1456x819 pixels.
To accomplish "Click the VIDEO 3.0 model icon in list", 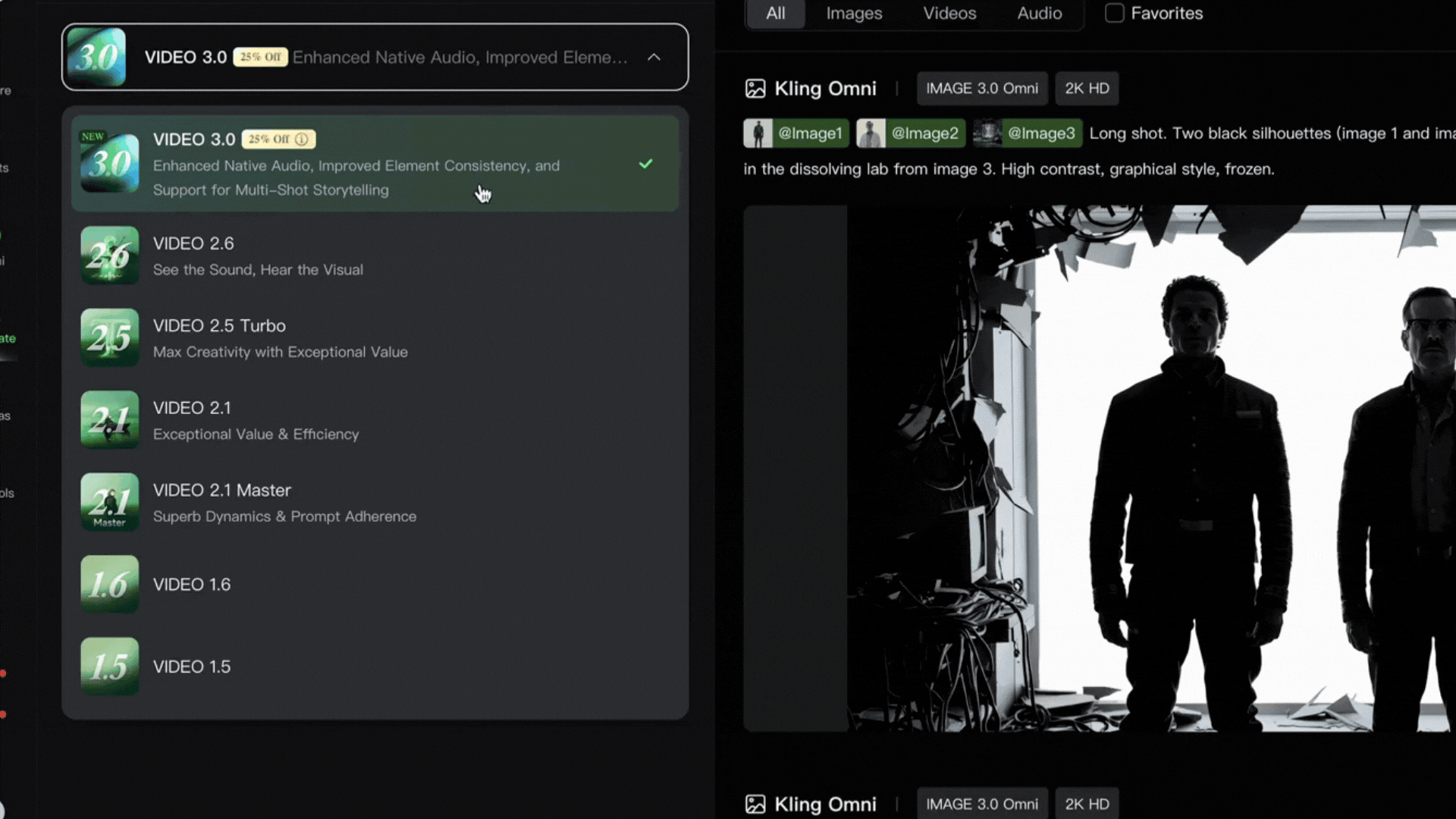I will 110,162.
